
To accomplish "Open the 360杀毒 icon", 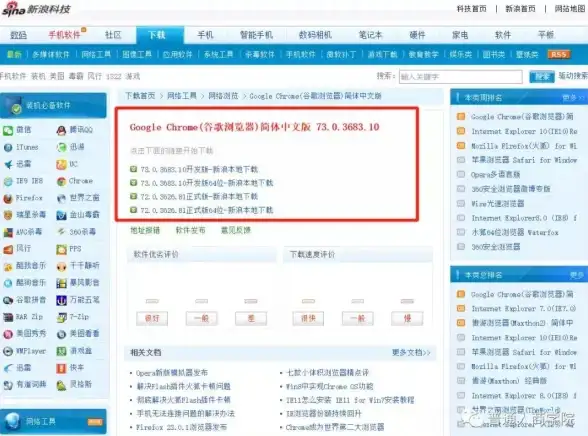I will pyautogui.click(x=61, y=232).
